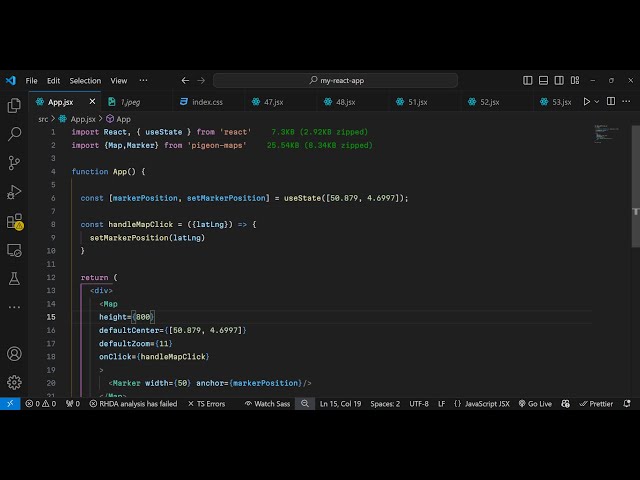The height and width of the screenshot is (480, 640).
Task: Click the Go Back navigation arrow
Action: [185, 80]
